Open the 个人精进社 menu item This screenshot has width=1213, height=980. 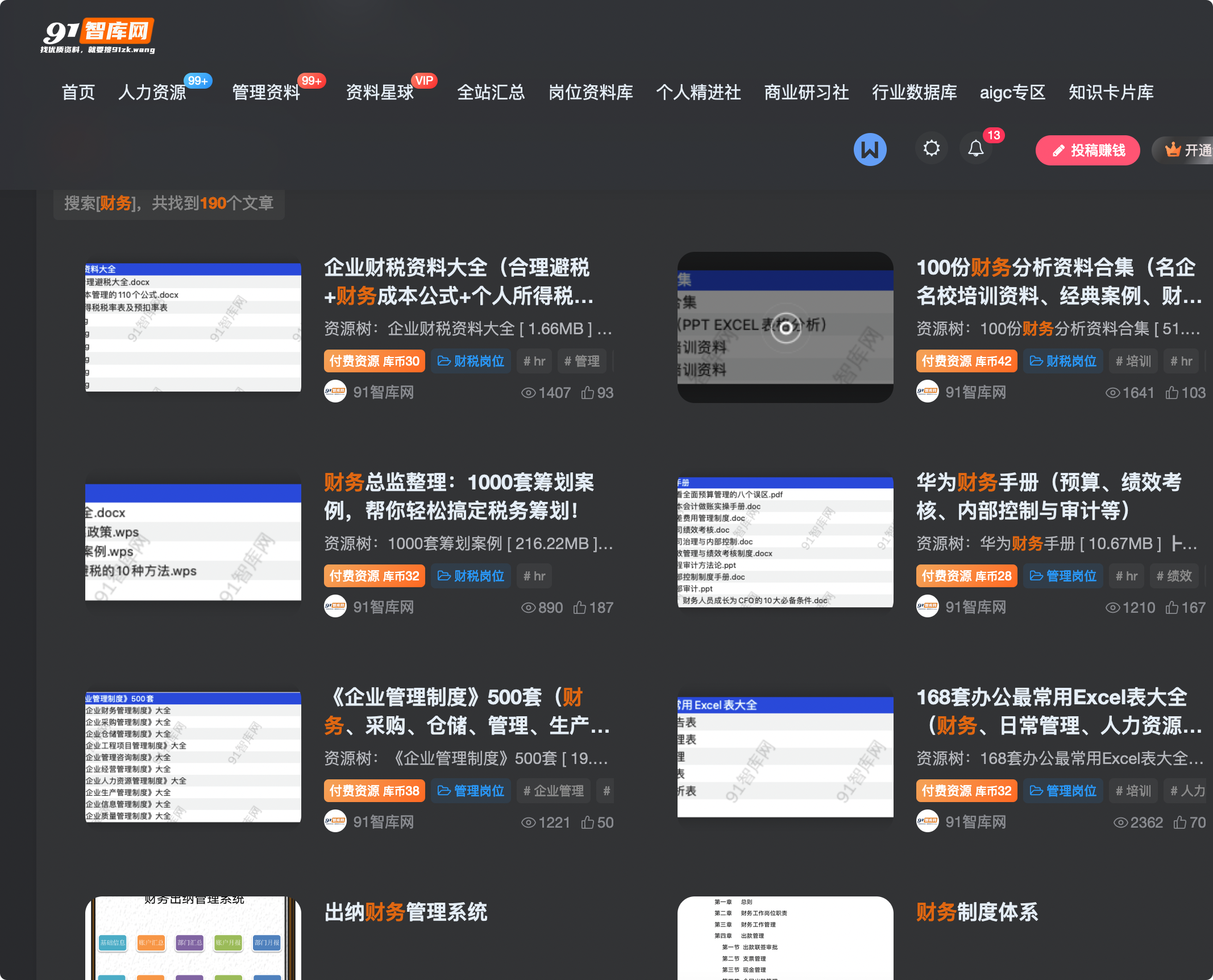pos(699,93)
